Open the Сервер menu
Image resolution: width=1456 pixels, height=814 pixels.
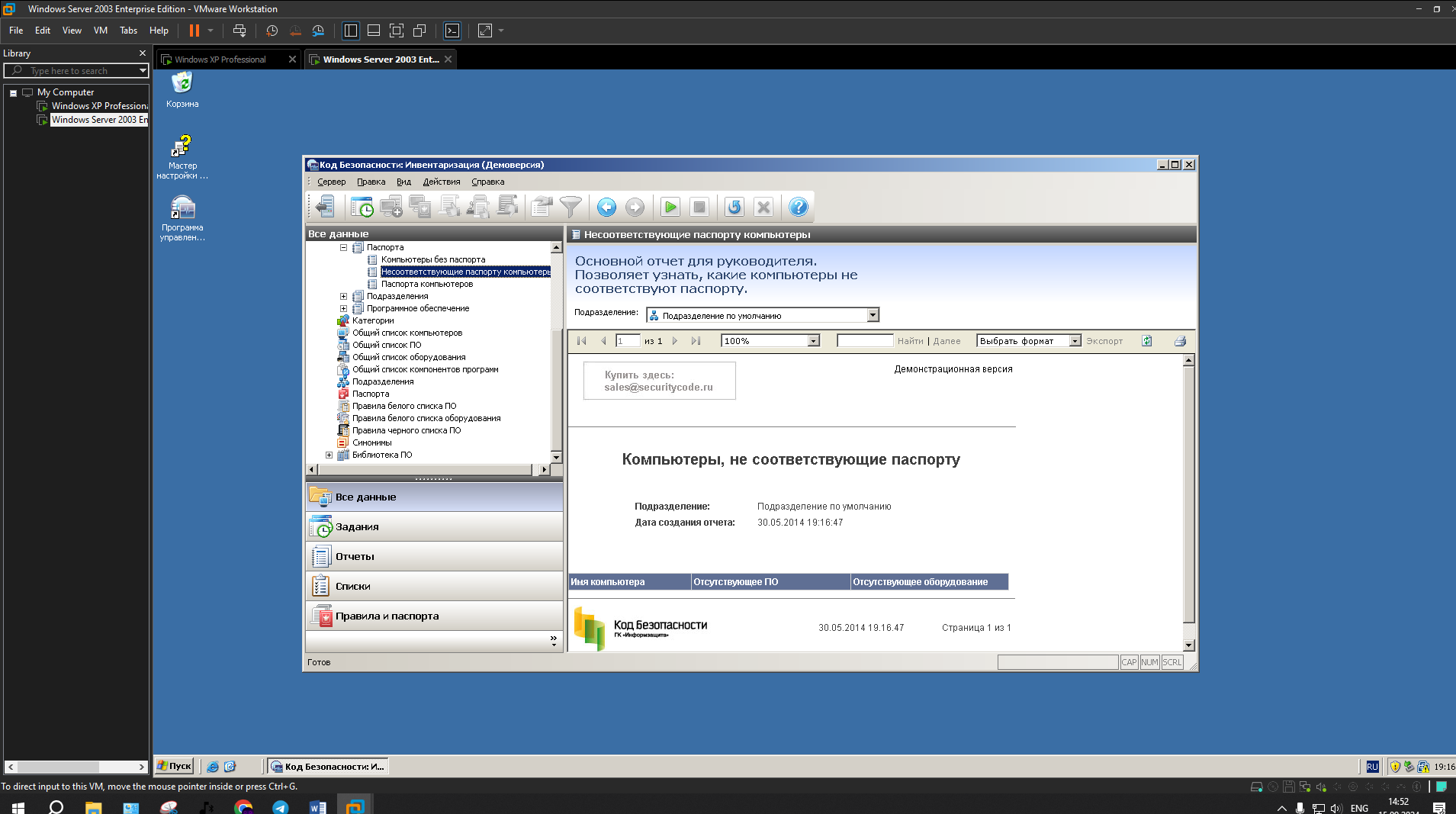(x=332, y=182)
